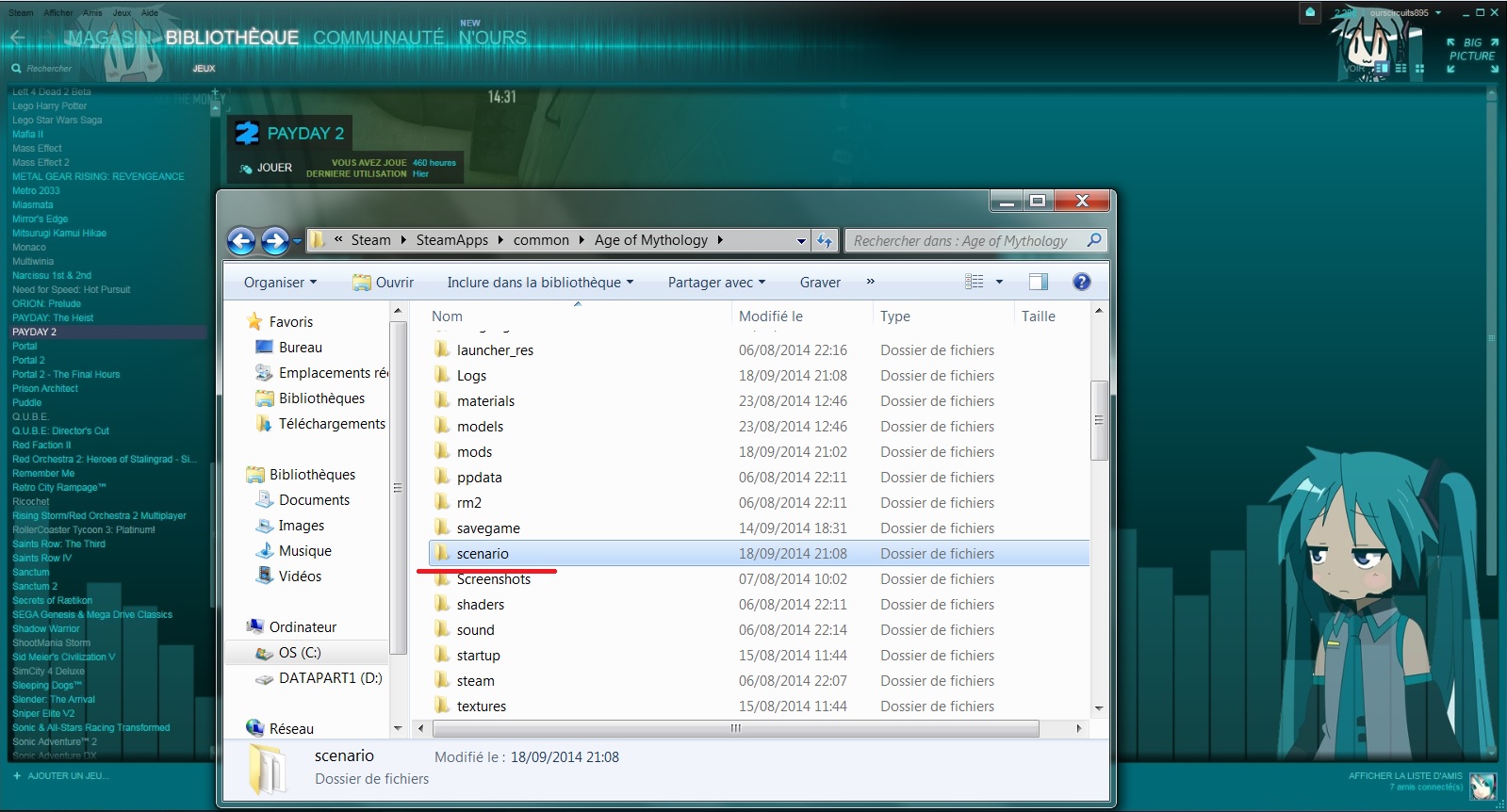Switch to the MAGASIN tab
The image size is (1507, 812).
coord(108,38)
